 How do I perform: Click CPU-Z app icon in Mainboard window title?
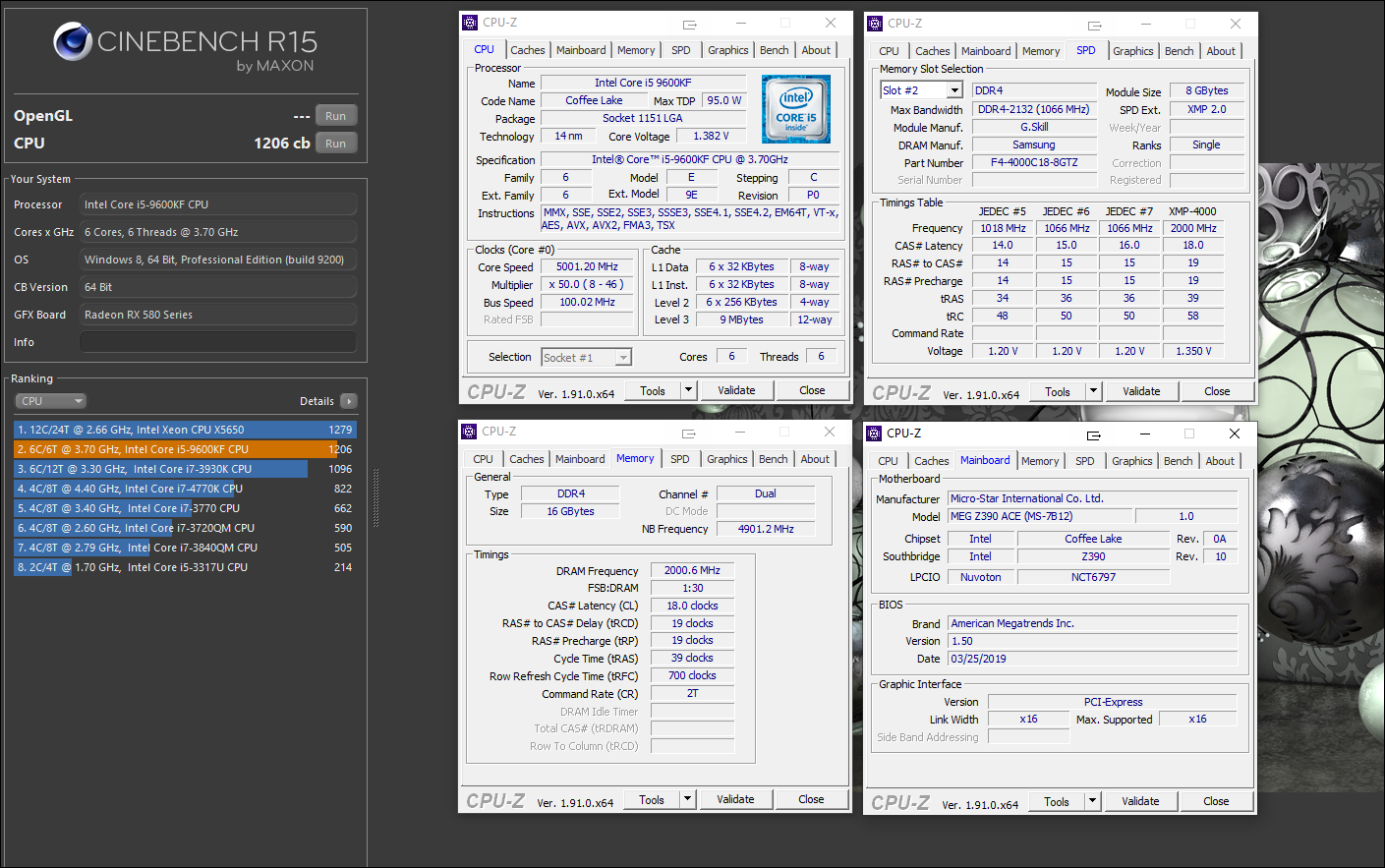(874, 434)
